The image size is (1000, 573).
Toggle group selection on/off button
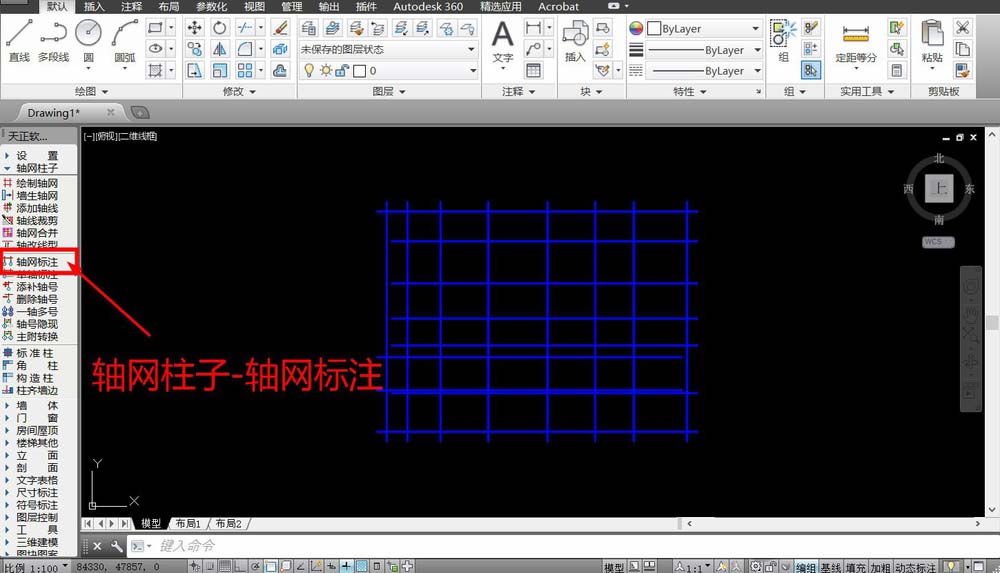(811, 70)
